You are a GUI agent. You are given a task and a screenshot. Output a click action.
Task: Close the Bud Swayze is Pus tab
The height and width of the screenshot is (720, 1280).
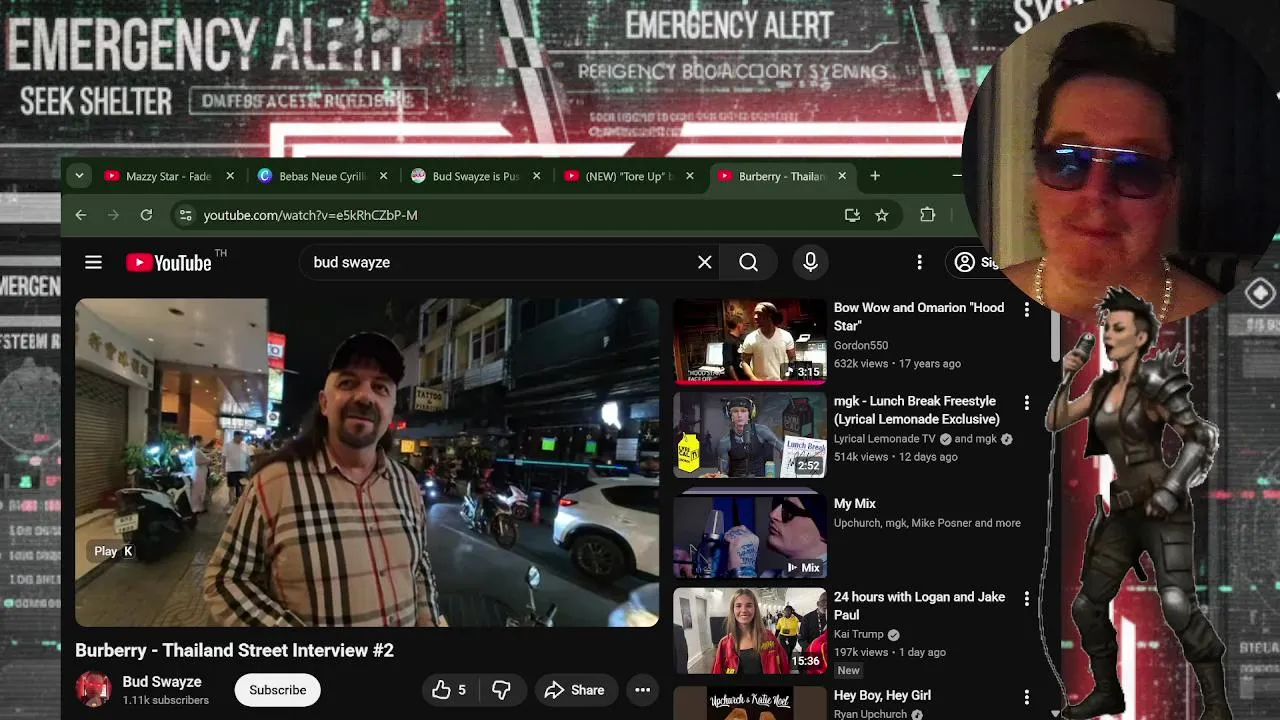(x=536, y=176)
